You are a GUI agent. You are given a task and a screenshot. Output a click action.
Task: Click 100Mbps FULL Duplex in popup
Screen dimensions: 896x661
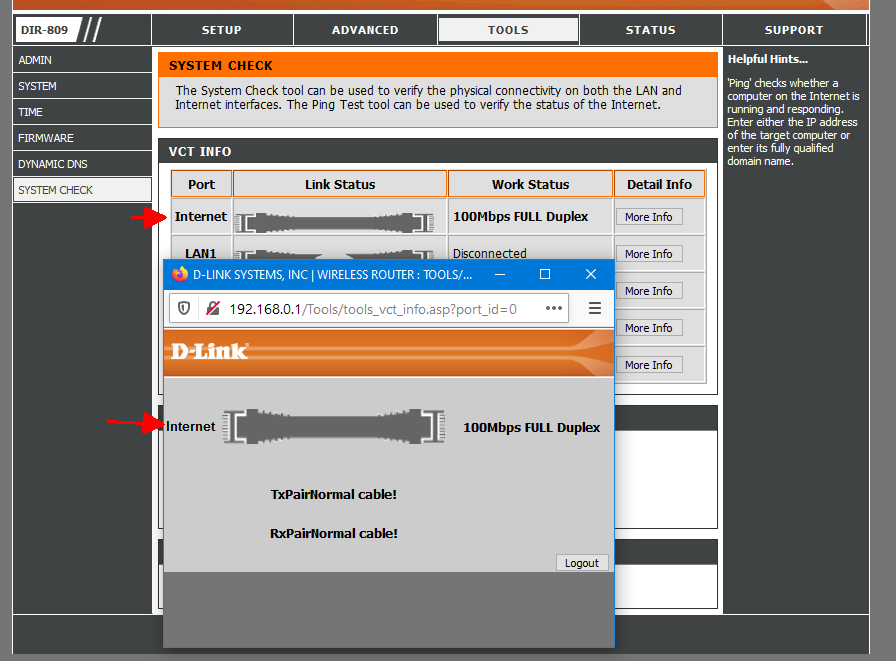(531, 427)
